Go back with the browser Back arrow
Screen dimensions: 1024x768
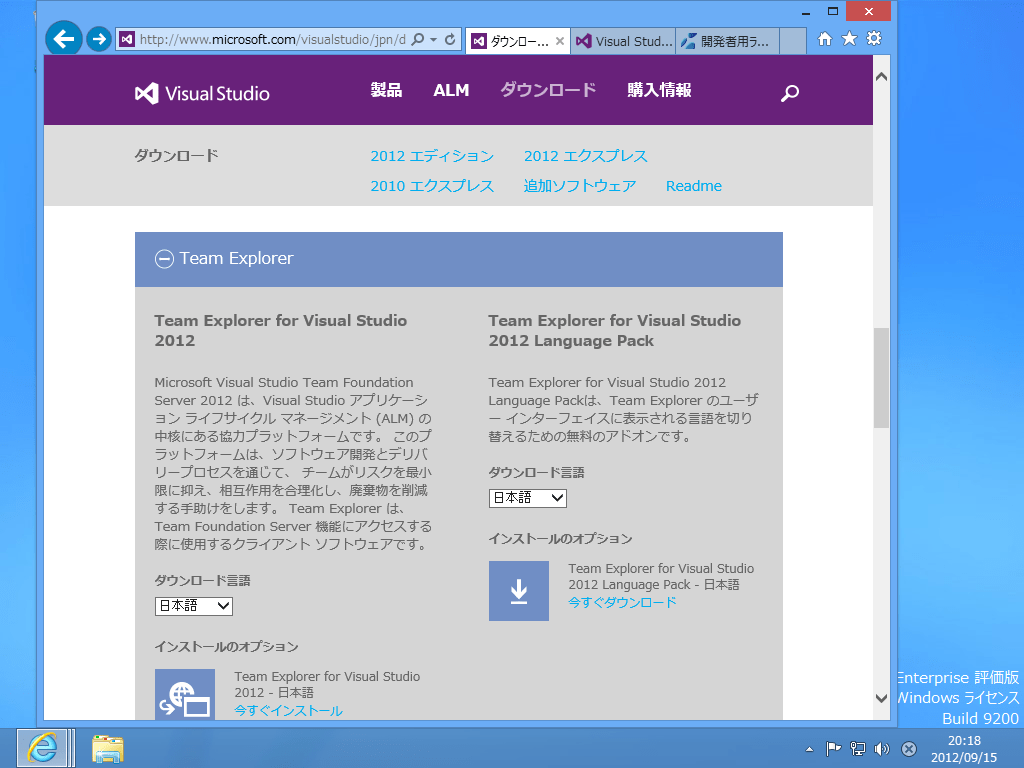pyautogui.click(x=63, y=39)
